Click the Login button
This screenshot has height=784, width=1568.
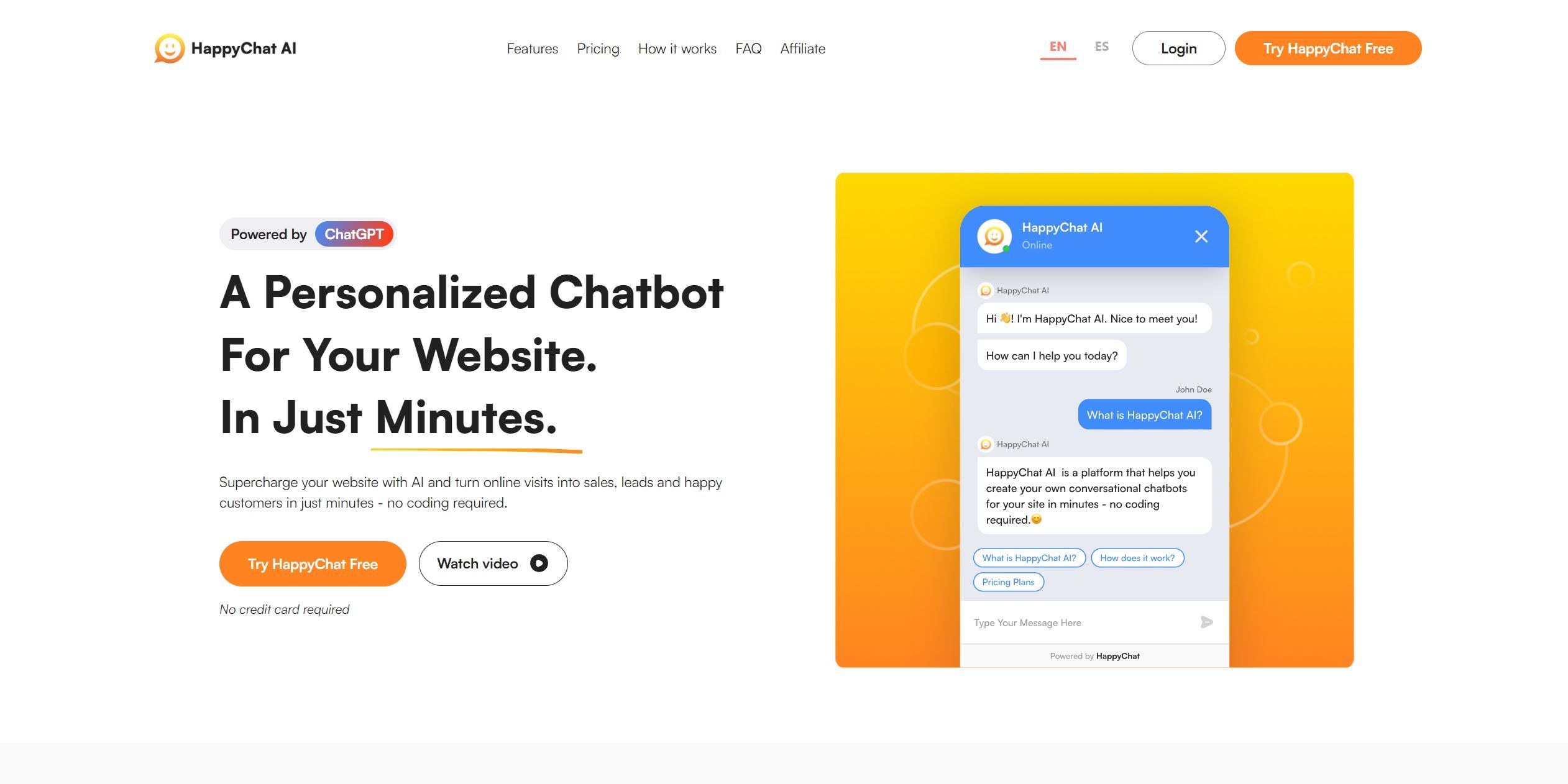click(1178, 48)
